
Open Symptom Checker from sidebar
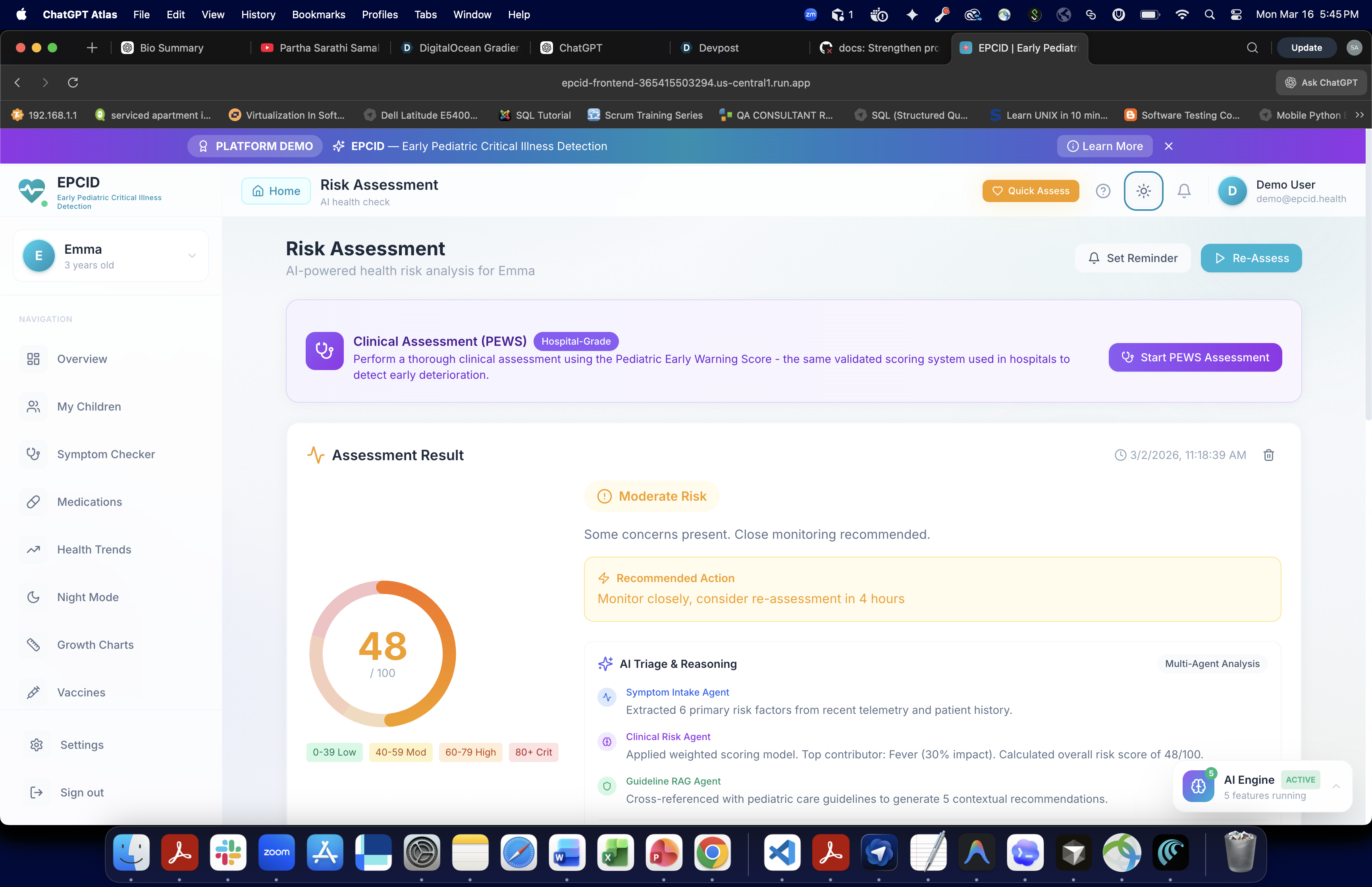(105, 454)
